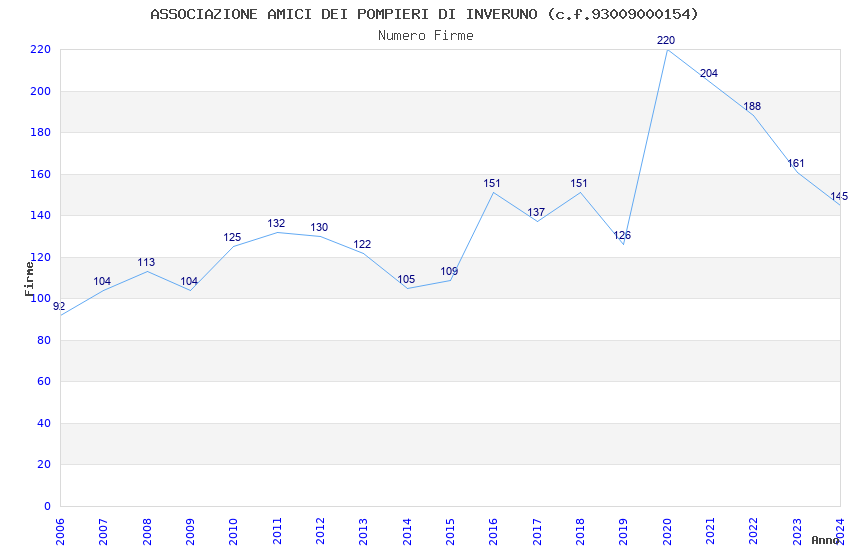Click the Anno x-axis title
The image size is (850, 550).
[825, 540]
